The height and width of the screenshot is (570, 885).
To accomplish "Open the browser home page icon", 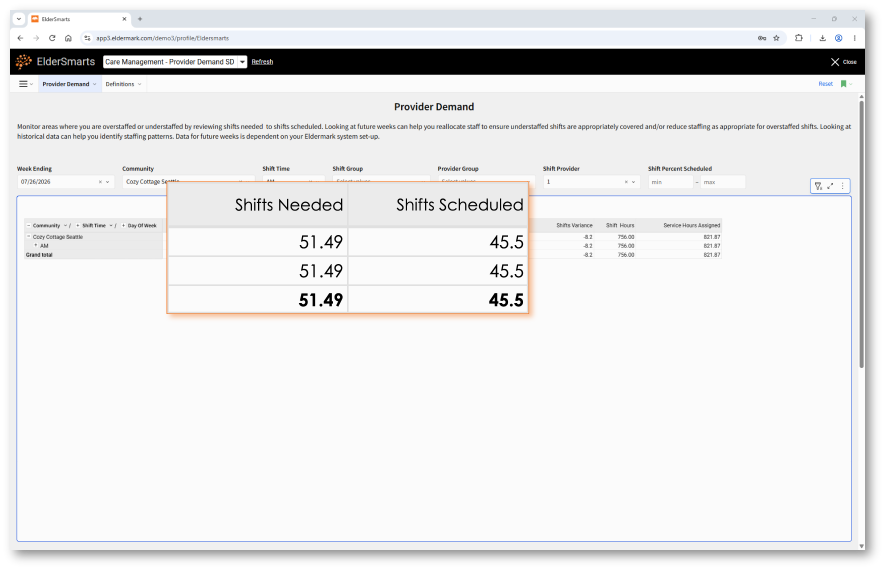I will 68,38.
